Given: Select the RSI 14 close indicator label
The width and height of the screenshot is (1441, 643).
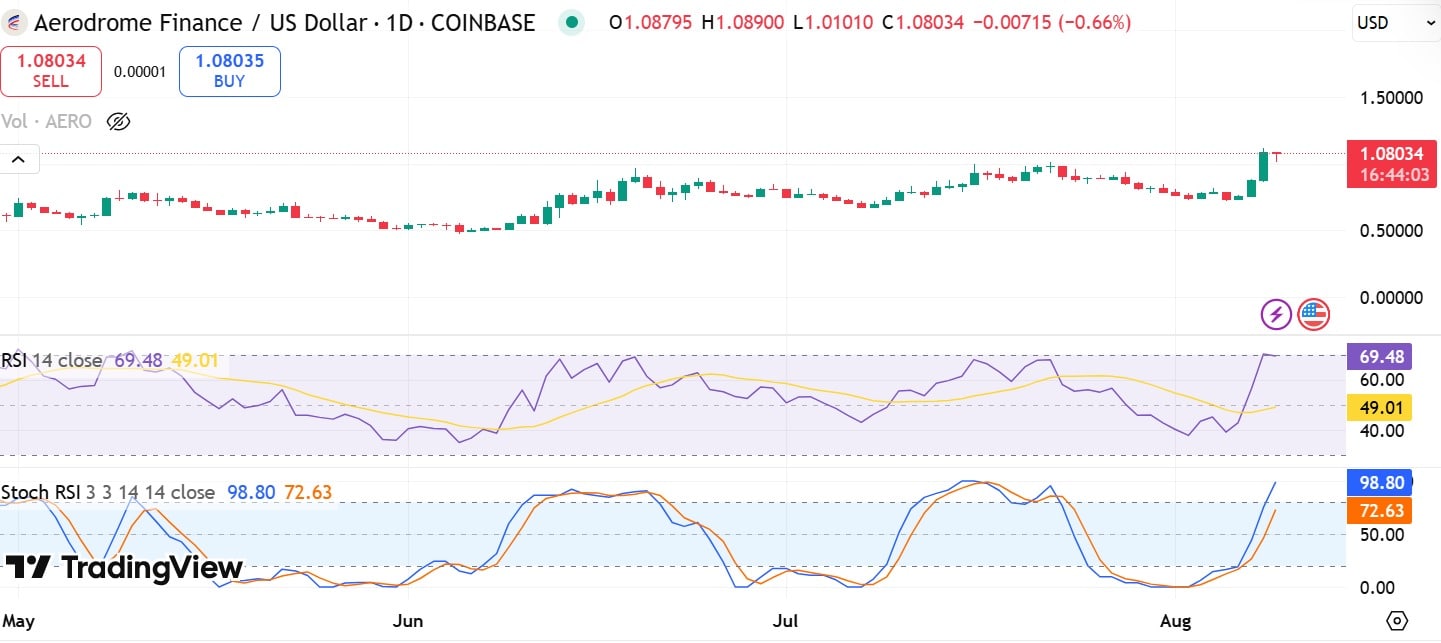Looking at the screenshot, I should tap(53, 360).
